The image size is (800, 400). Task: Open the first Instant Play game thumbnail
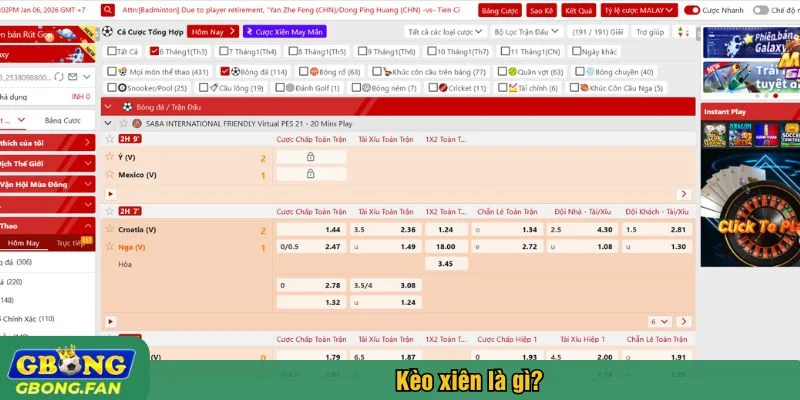pos(715,135)
